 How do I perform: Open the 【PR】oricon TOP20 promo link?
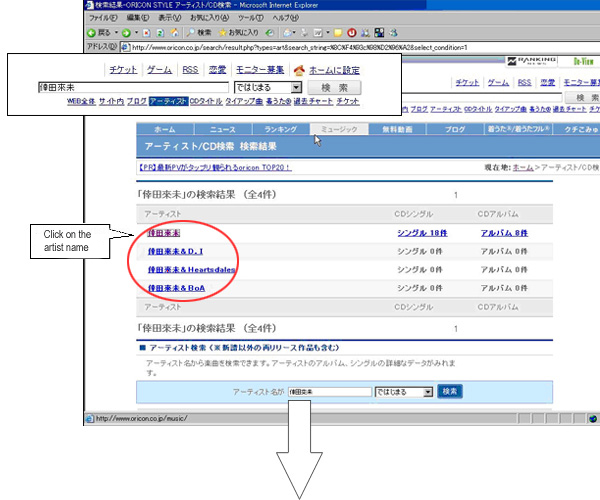pos(215,168)
